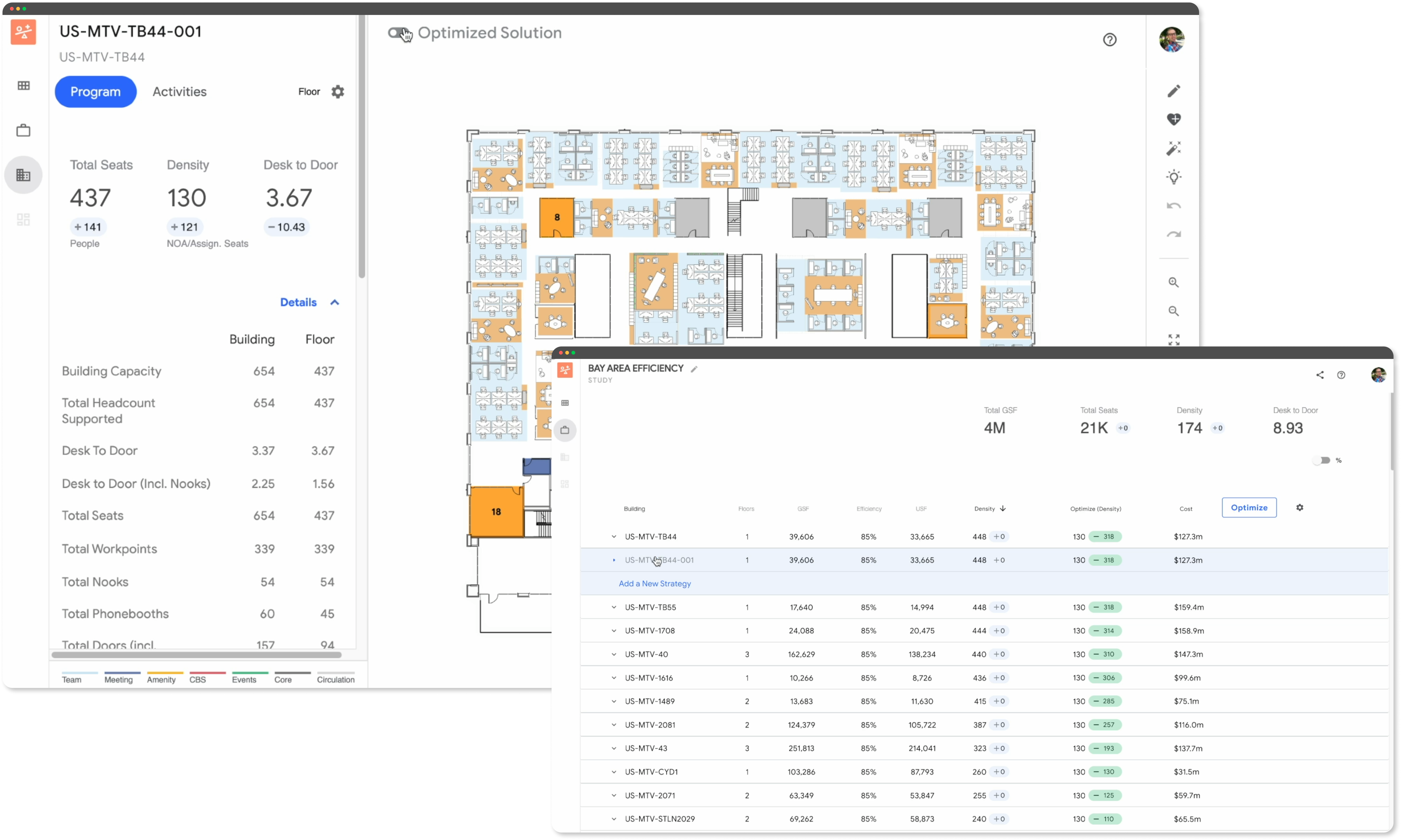The width and height of the screenshot is (1401, 840).
Task: Open the briefcase icon in the left sidebar
Action: tap(24, 130)
